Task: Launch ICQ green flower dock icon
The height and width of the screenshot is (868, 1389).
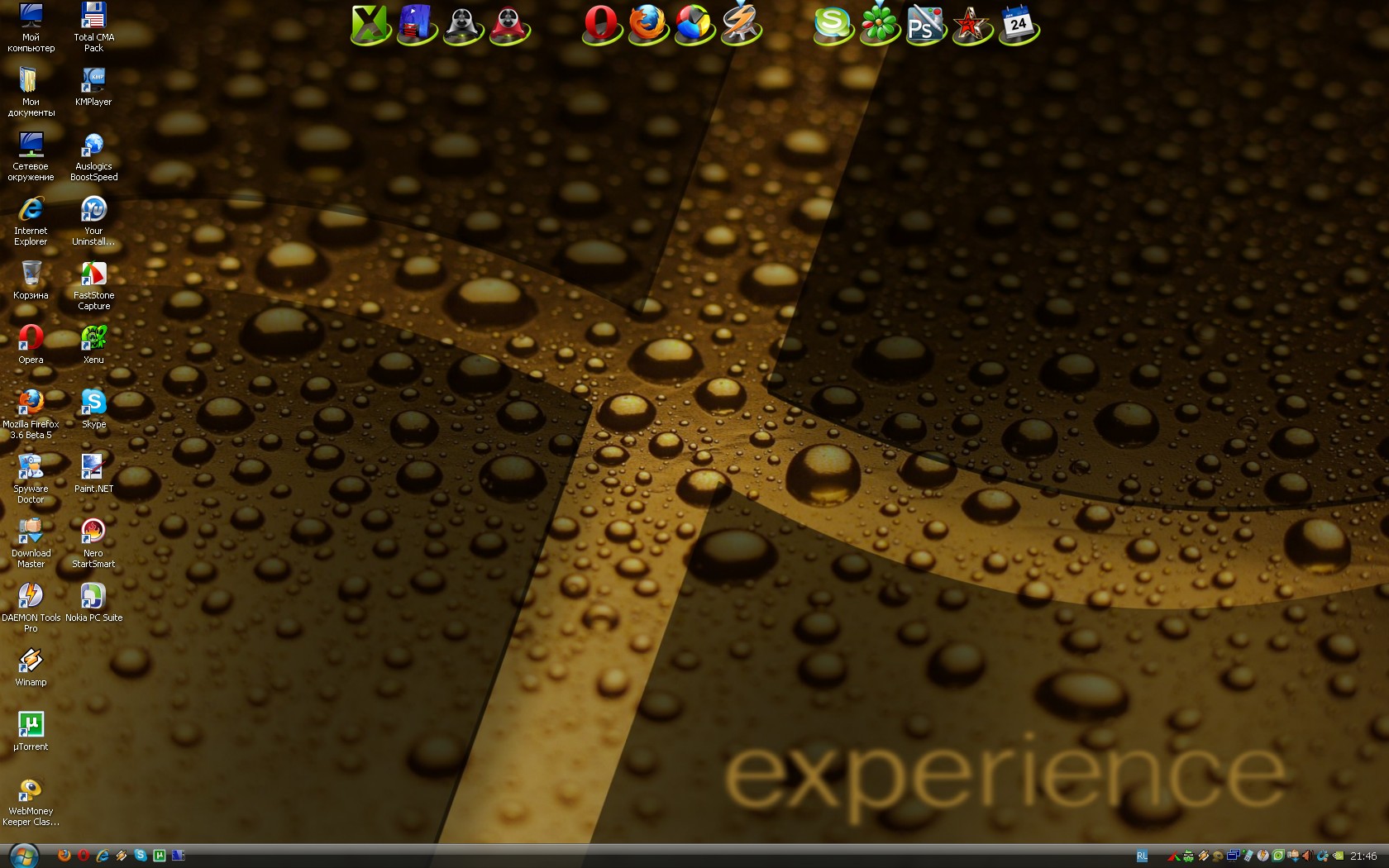Action: [x=879, y=25]
